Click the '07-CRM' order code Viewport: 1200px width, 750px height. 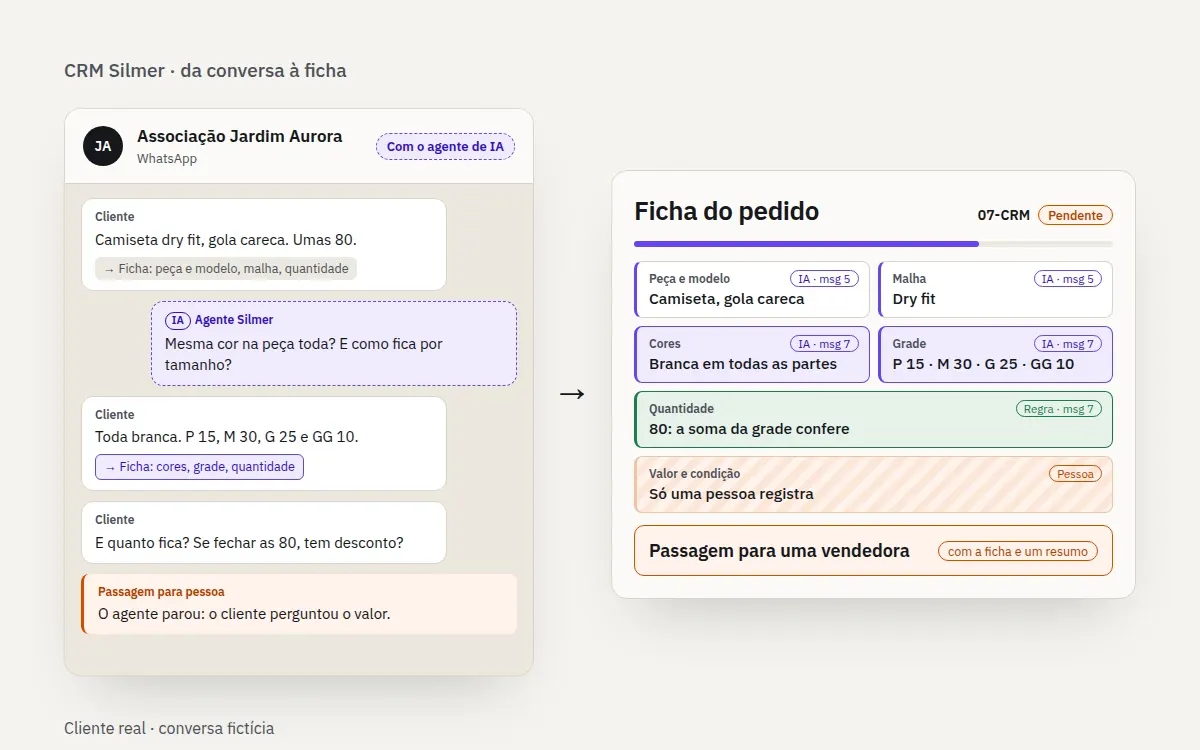(1003, 215)
